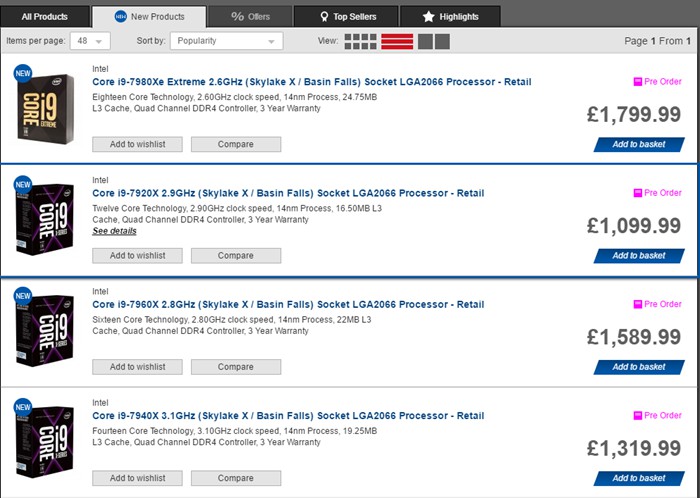The height and width of the screenshot is (498, 700).
Task: Compare the i9-7920X processor
Action: [236, 255]
